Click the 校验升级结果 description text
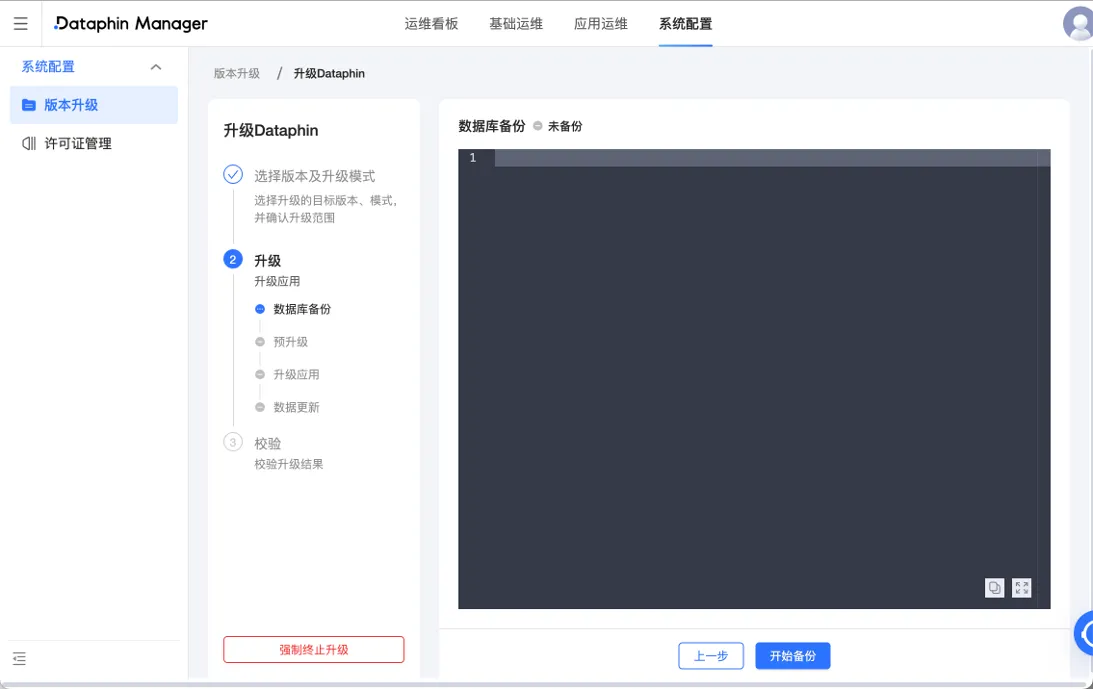1093x689 pixels. pos(289,464)
